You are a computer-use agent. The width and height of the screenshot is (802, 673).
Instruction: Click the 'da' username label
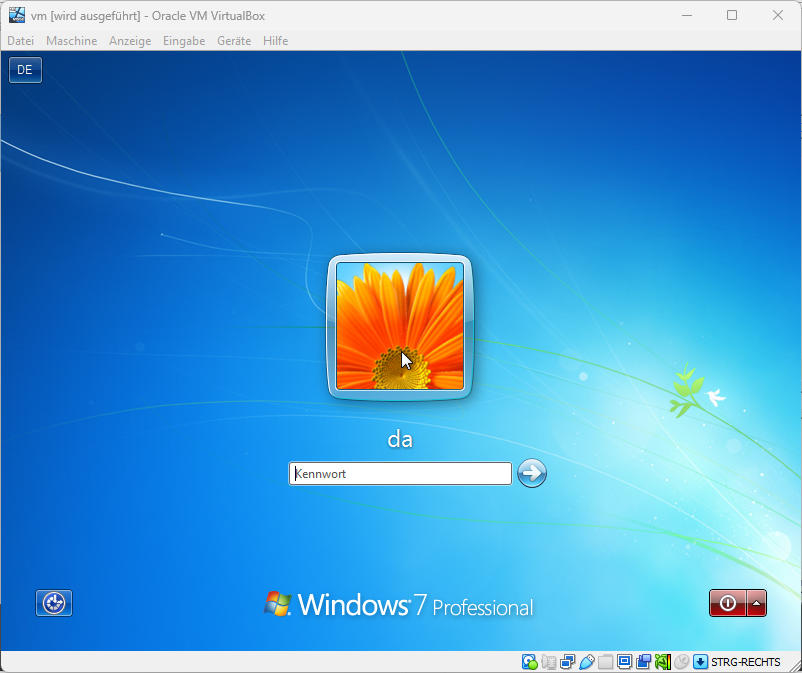coord(400,439)
